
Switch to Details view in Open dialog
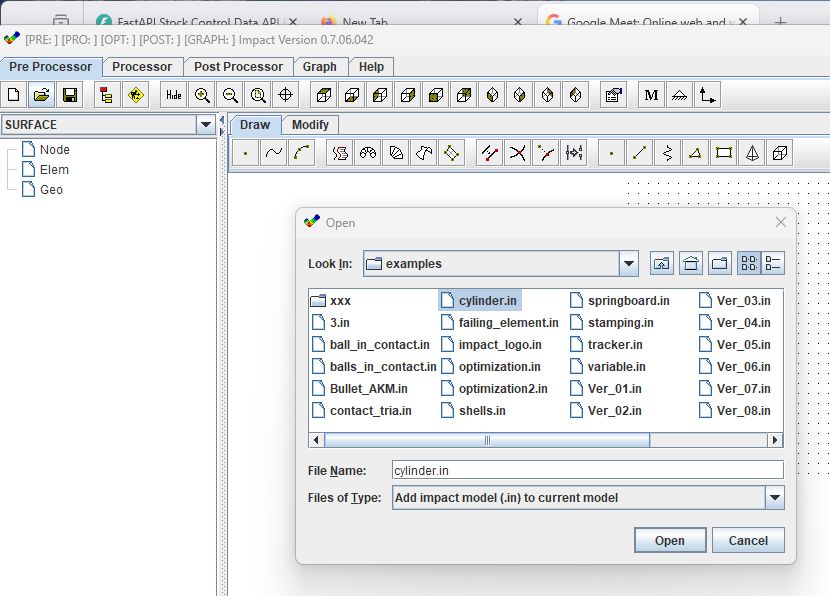coord(773,264)
